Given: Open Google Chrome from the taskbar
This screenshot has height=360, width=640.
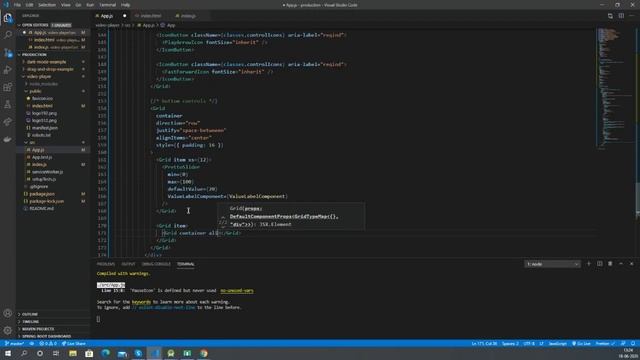Looking at the screenshot, I should coord(204,353).
